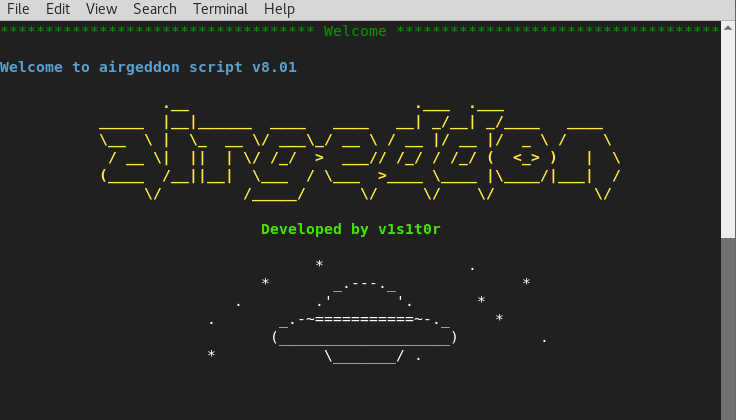The height and width of the screenshot is (420, 736).
Task: Open the Help menu
Action: 279,9
